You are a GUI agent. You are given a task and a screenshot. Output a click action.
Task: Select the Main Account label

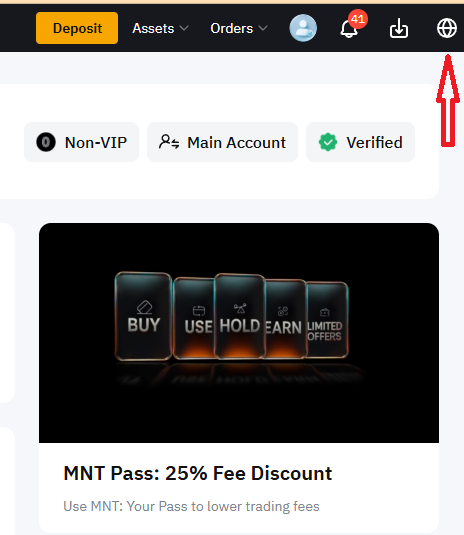click(236, 143)
